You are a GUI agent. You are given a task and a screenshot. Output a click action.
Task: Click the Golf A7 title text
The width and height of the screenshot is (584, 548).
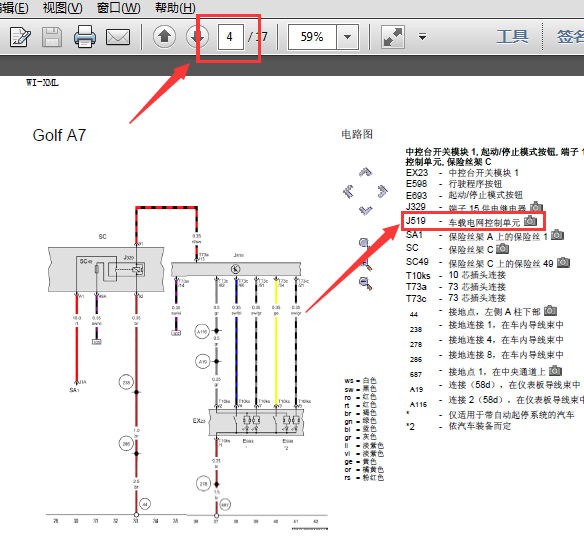[x=59, y=135]
